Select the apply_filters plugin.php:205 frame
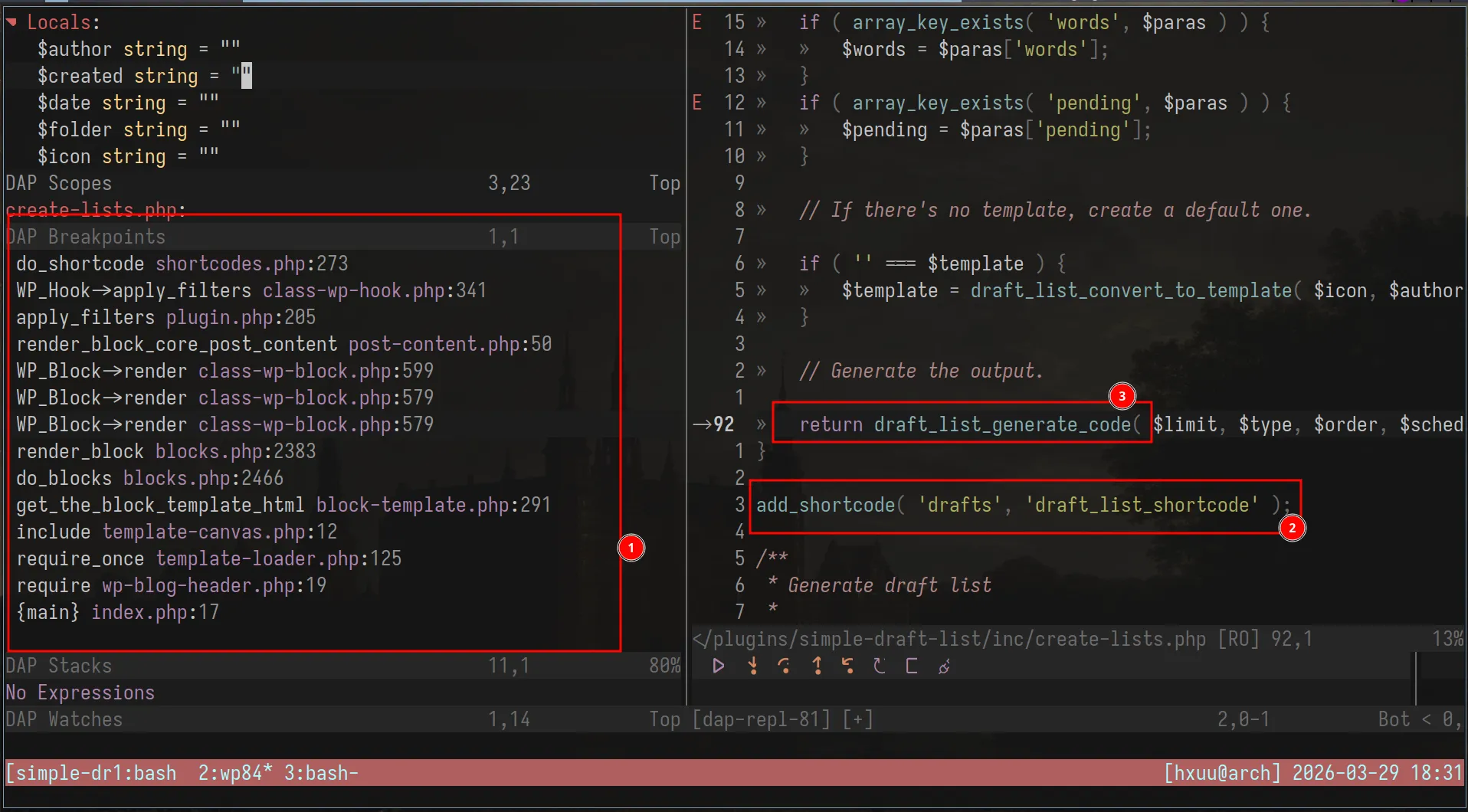Screen dimensions: 1468x812 coord(166,317)
